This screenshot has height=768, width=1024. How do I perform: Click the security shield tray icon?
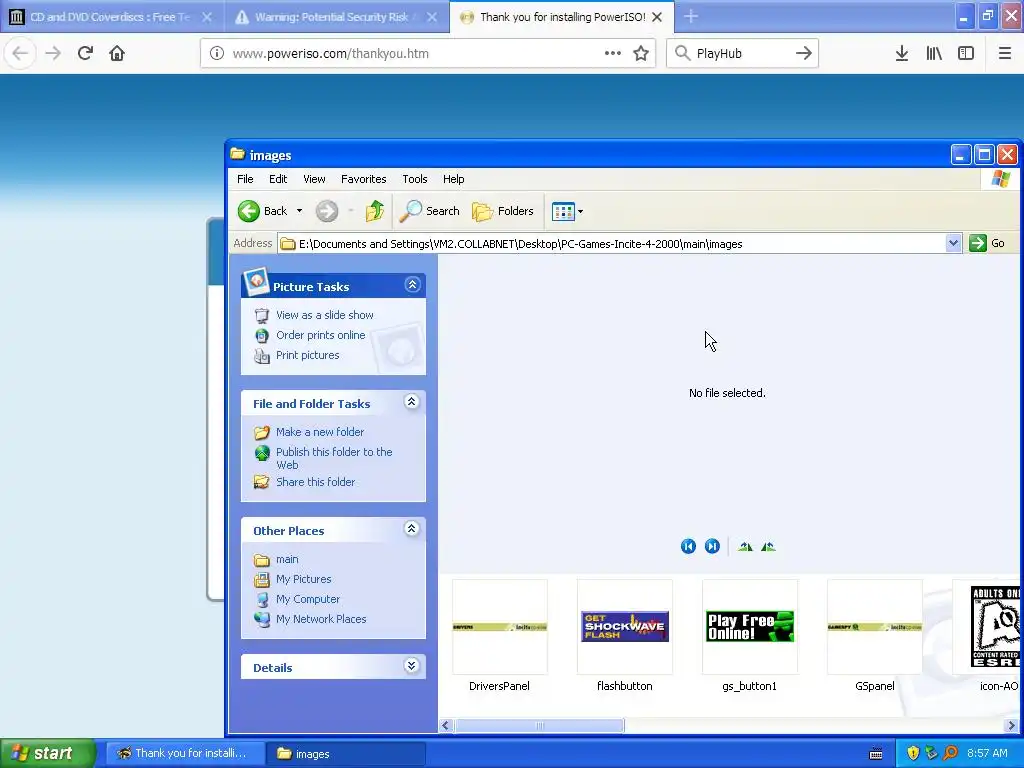tap(914, 753)
